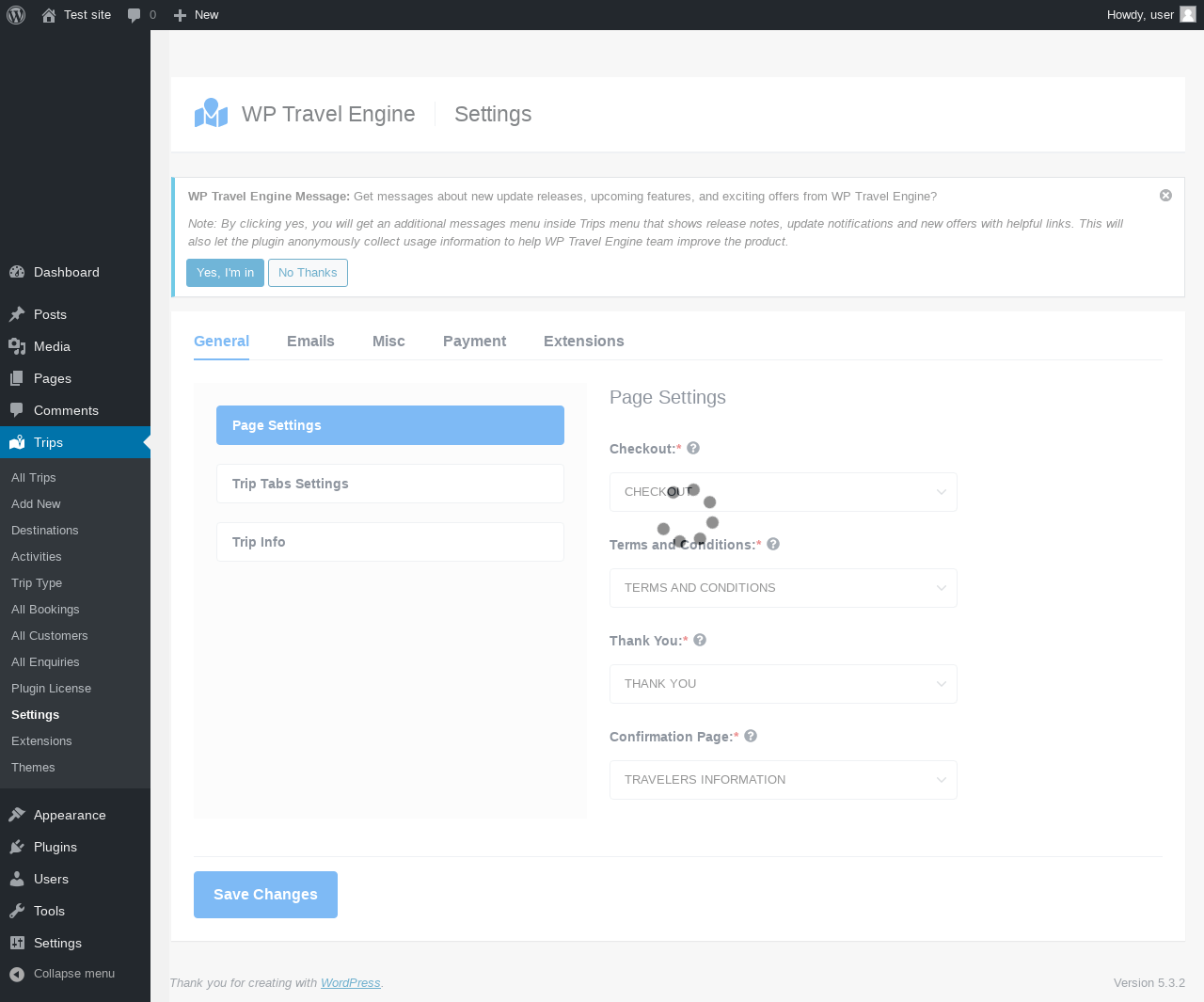Click the Comments icon in sidebar
Screen dimensions: 1204x1002
tap(17, 410)
